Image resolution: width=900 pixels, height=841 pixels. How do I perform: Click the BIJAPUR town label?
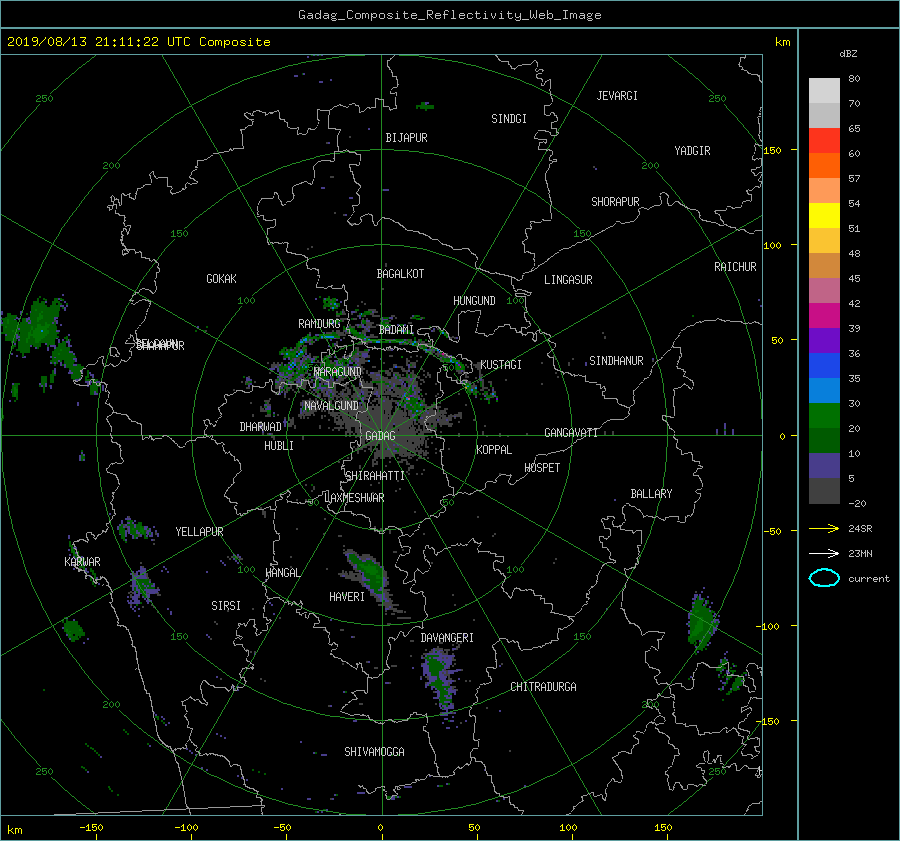click(406, 138)
